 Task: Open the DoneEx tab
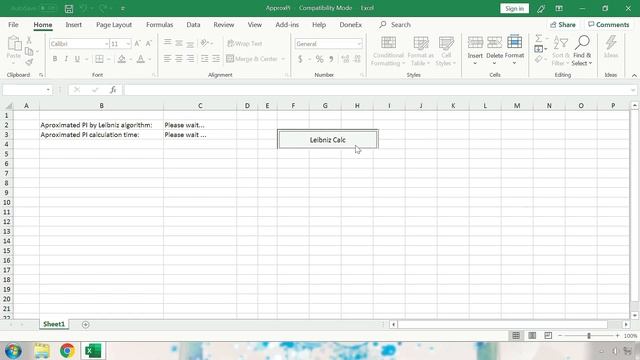pos(351,25)
